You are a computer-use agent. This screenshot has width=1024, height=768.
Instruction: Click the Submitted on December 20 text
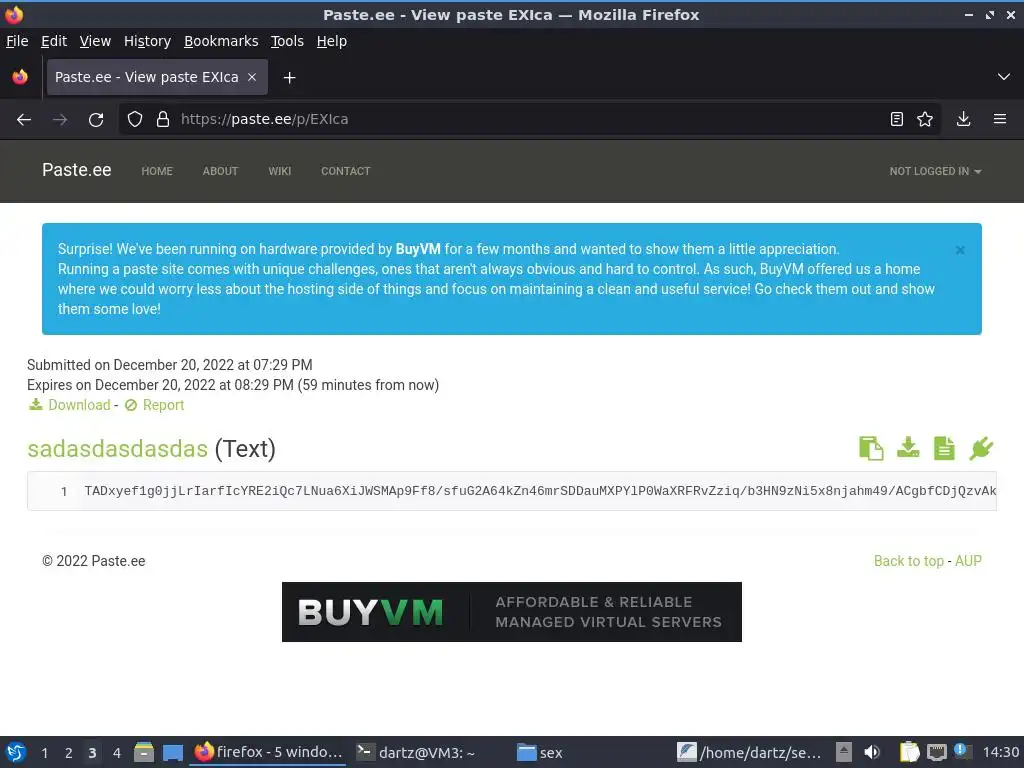pyautogui.click(x=170, y=365)
